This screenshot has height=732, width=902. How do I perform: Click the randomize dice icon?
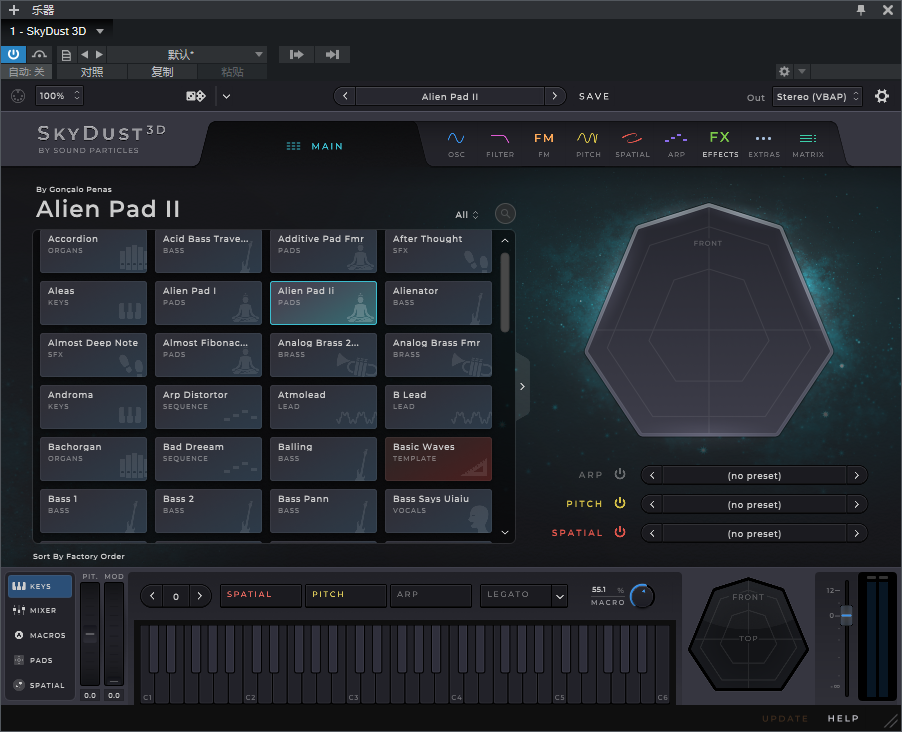pos(196,96)
